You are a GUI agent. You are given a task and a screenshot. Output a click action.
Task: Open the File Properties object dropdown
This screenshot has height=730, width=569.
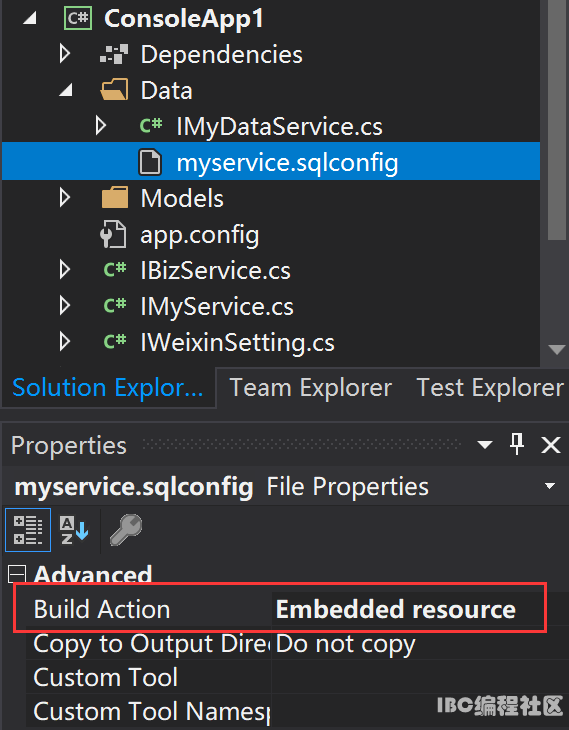pyautogui.click(x=550, y=486)
